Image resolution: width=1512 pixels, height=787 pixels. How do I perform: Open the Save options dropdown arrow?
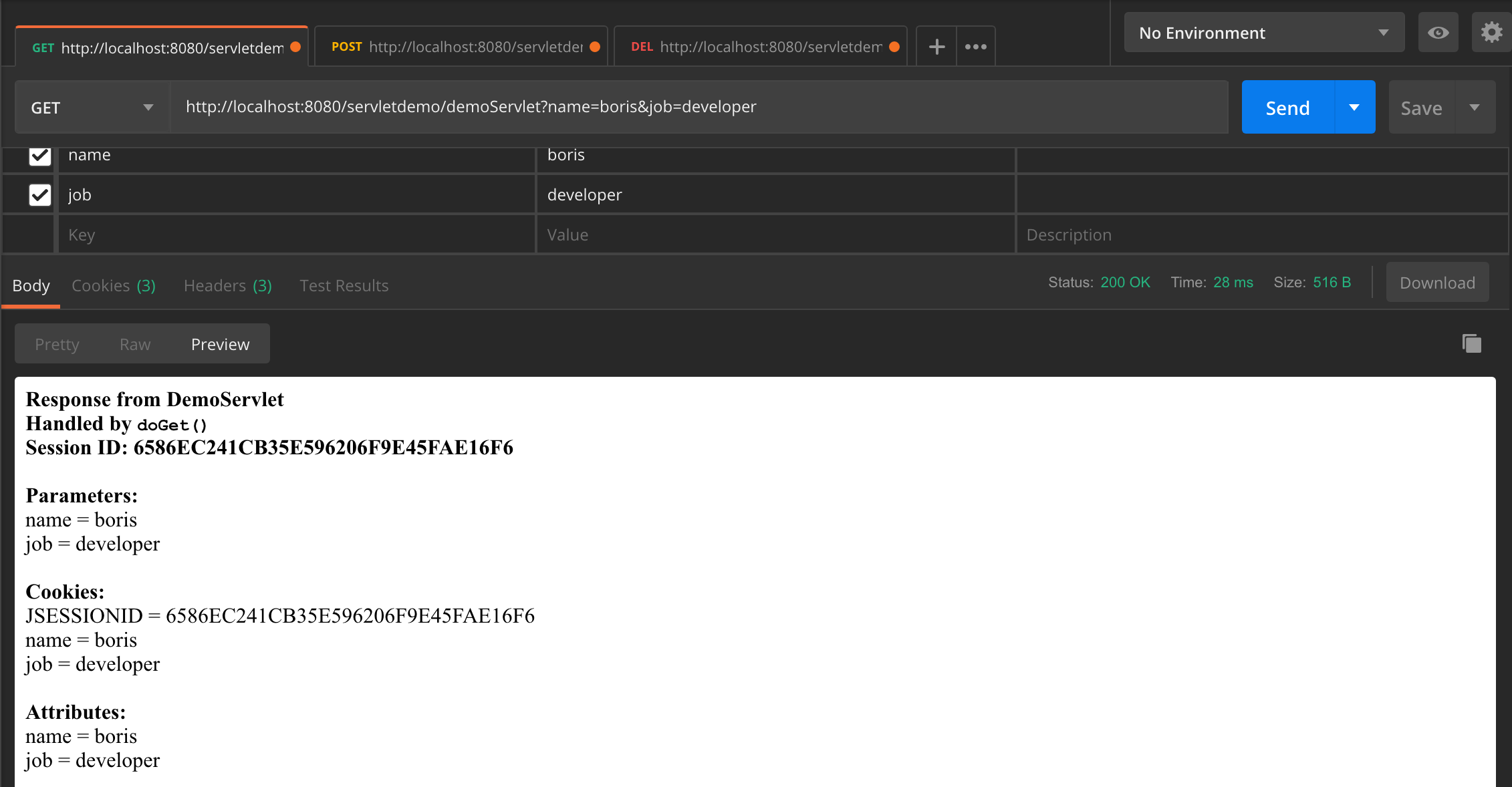pos(1475,107)
